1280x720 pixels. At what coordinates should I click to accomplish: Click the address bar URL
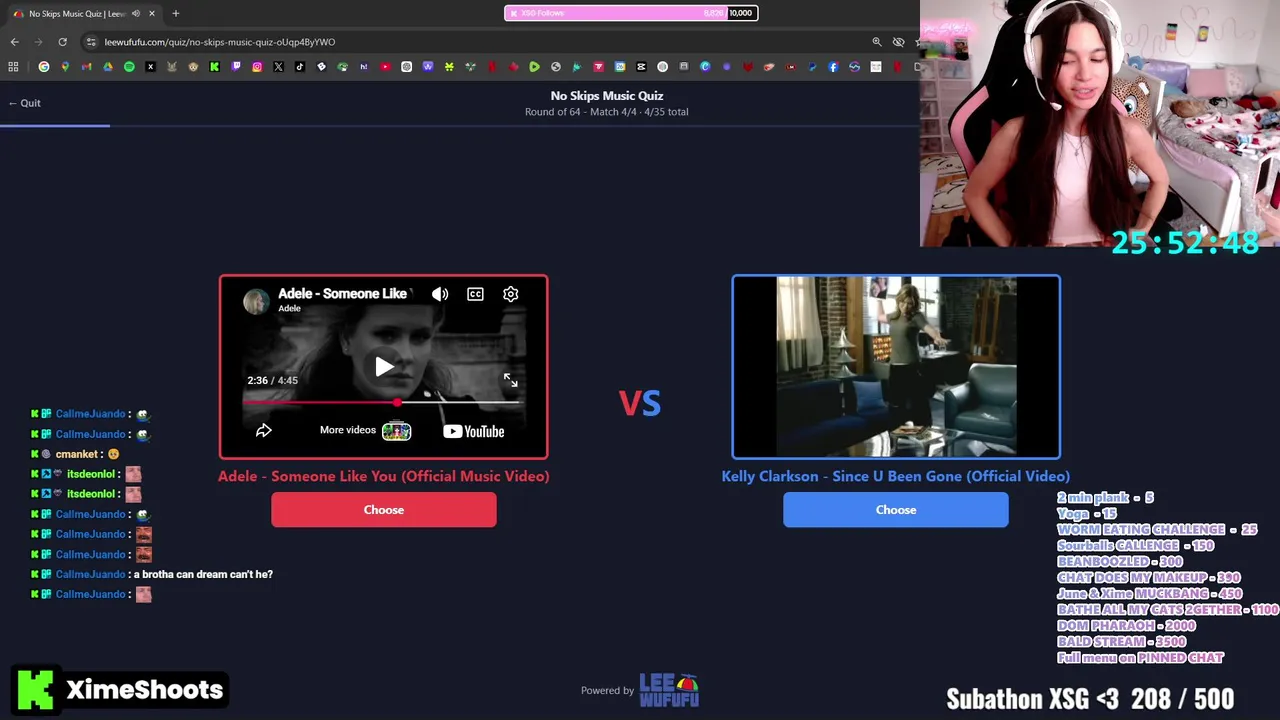220,42
